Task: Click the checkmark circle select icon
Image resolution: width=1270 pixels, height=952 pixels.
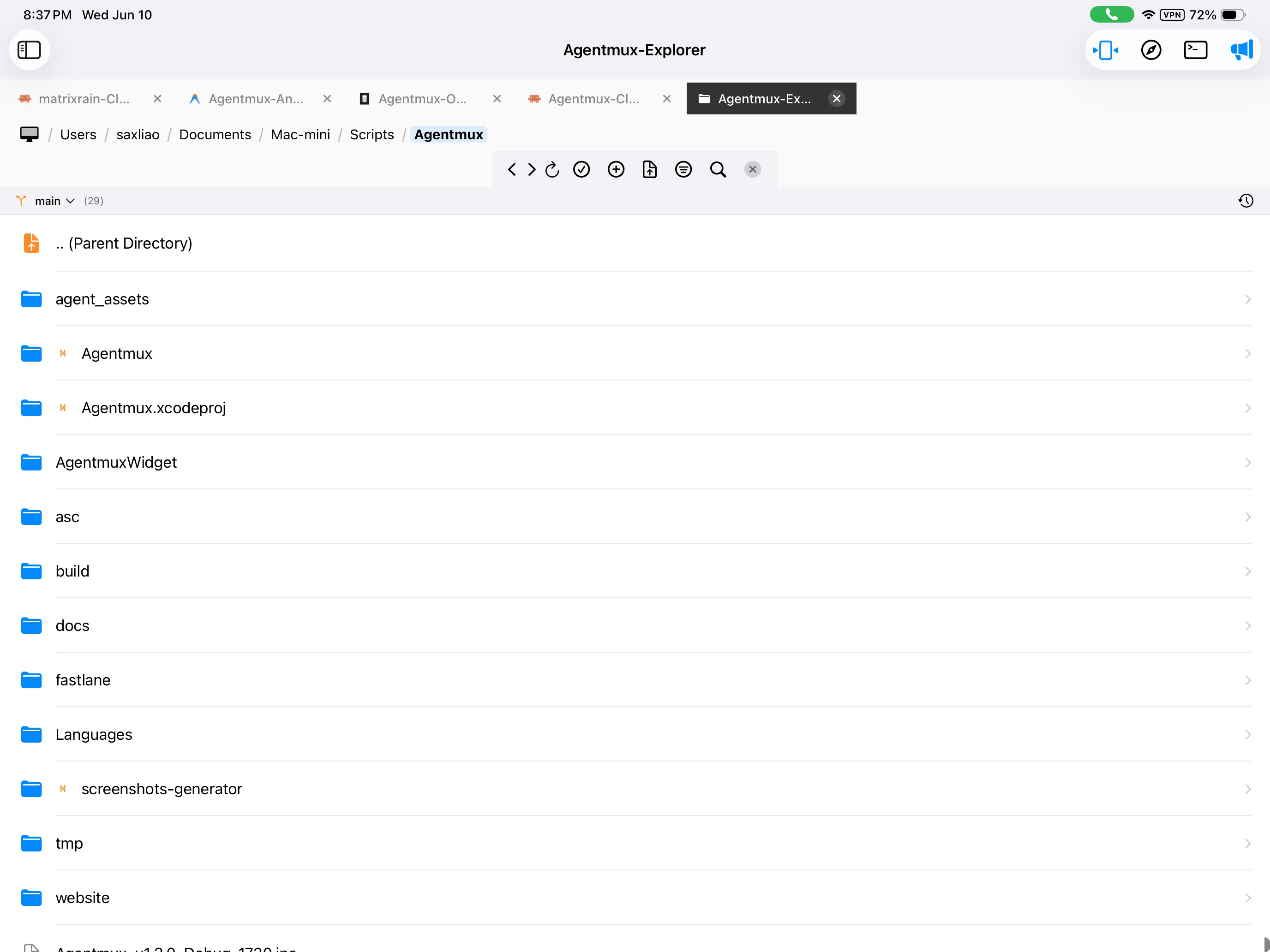Action: tap(581, 169)
